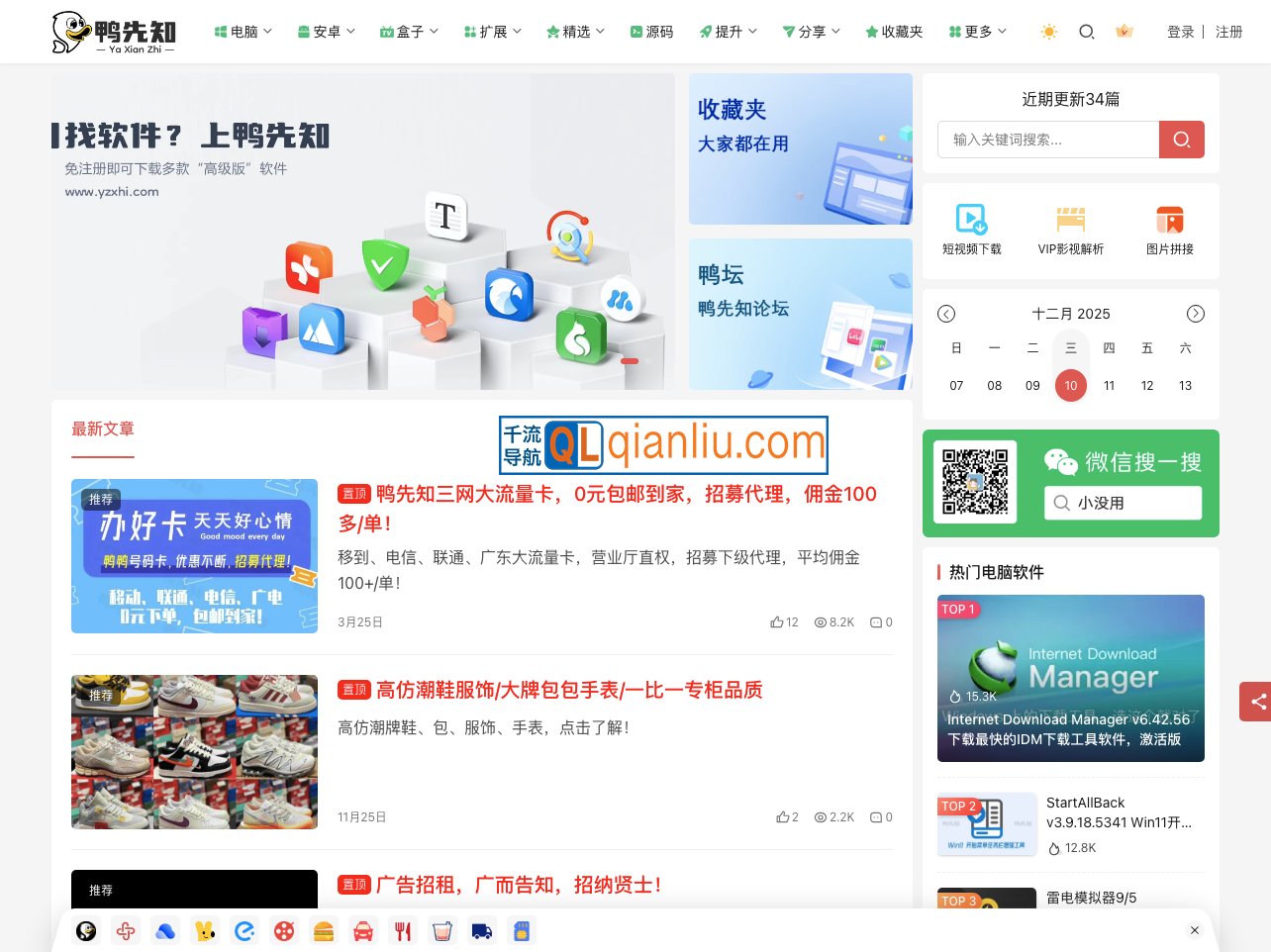Go to previous month in calendar
Screen dimensions: 1271x952
pyautogui.click(x=946, y=314)
